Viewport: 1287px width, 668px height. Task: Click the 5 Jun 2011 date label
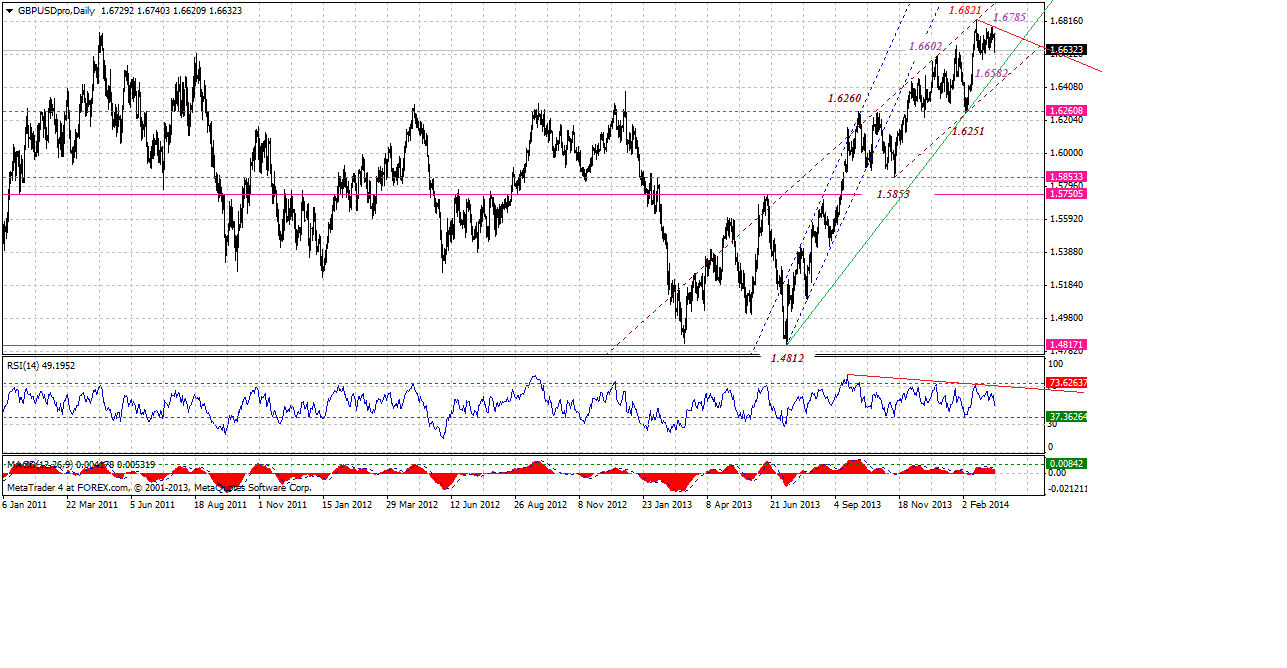click(153, 505)
